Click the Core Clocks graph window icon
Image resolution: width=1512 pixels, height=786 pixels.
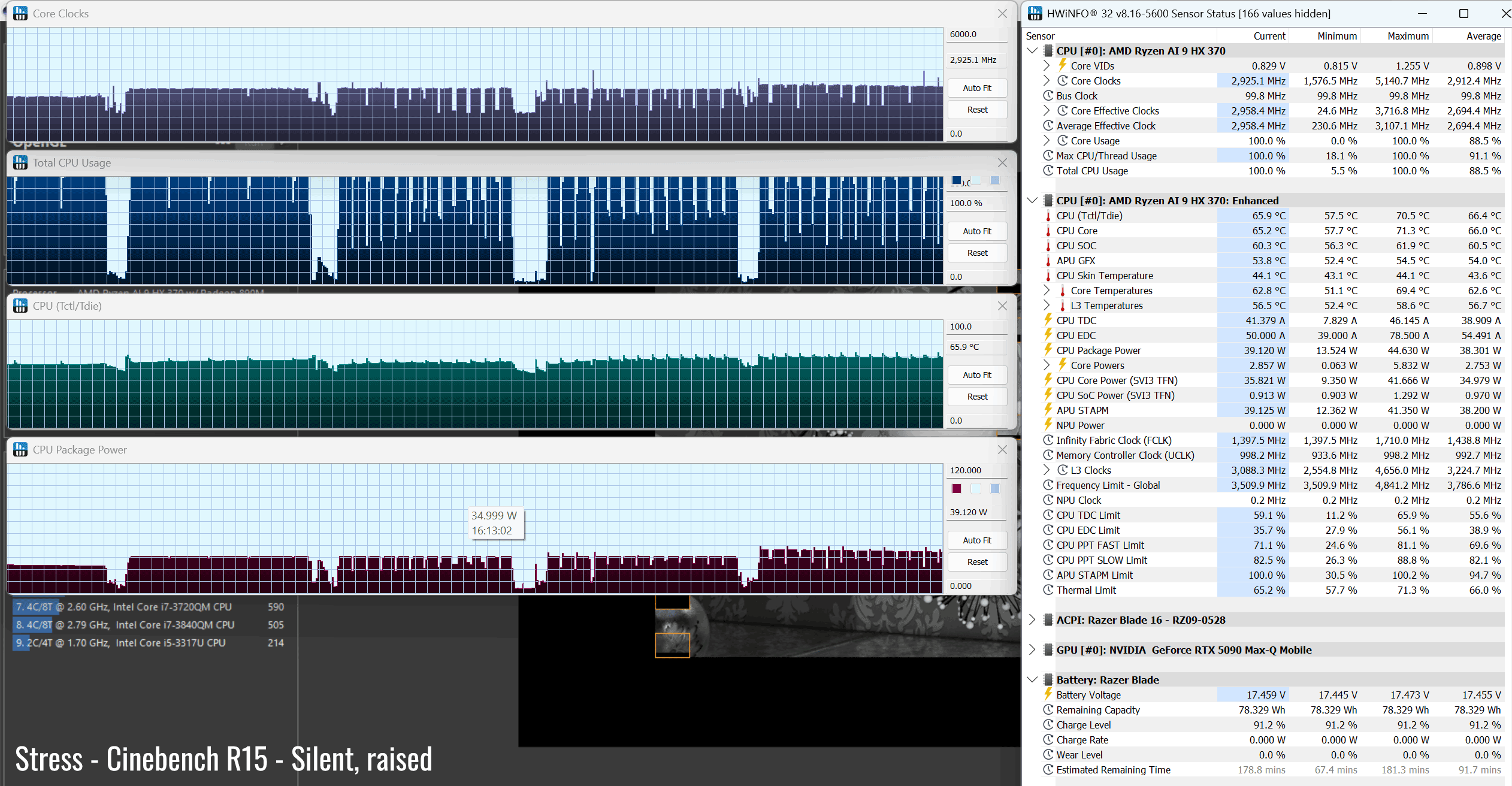20,13
